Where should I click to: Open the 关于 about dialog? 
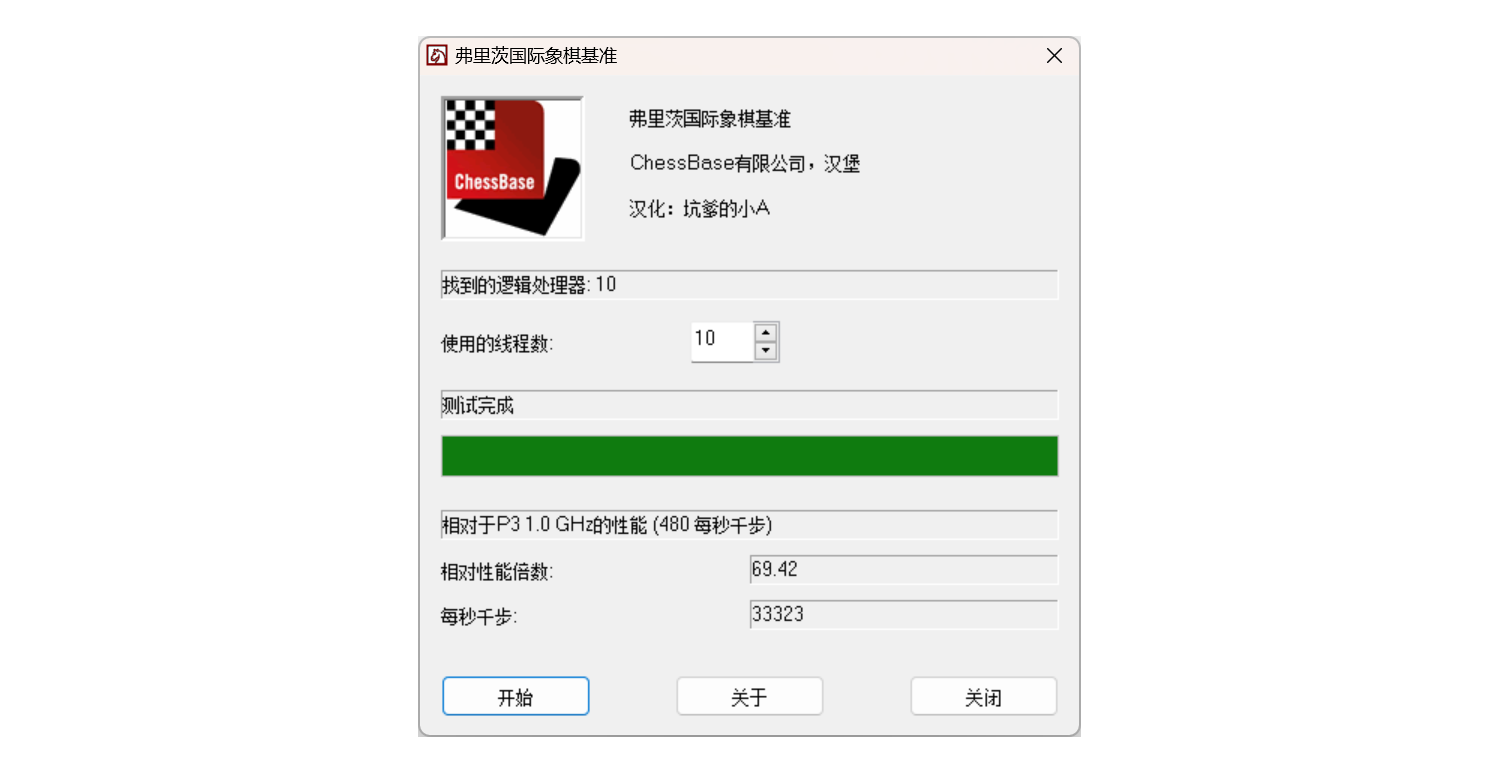750,697
